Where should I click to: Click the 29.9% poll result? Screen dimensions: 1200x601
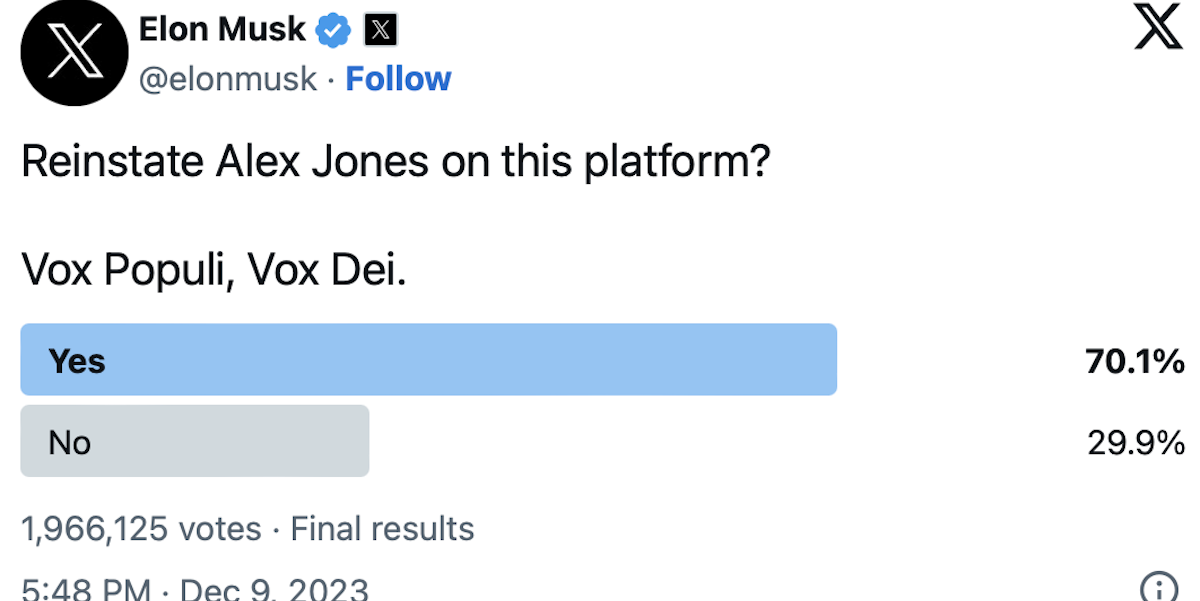1136,442
